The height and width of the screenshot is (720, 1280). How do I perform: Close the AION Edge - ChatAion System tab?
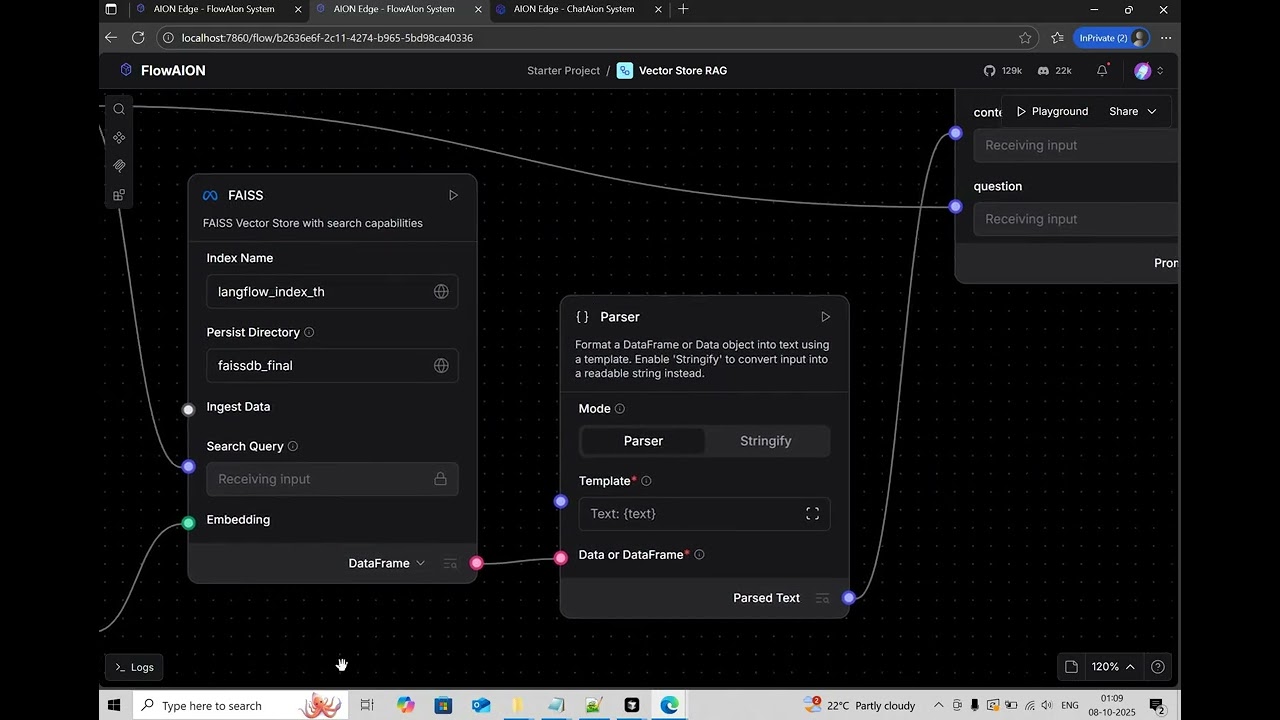click(657, 10)
